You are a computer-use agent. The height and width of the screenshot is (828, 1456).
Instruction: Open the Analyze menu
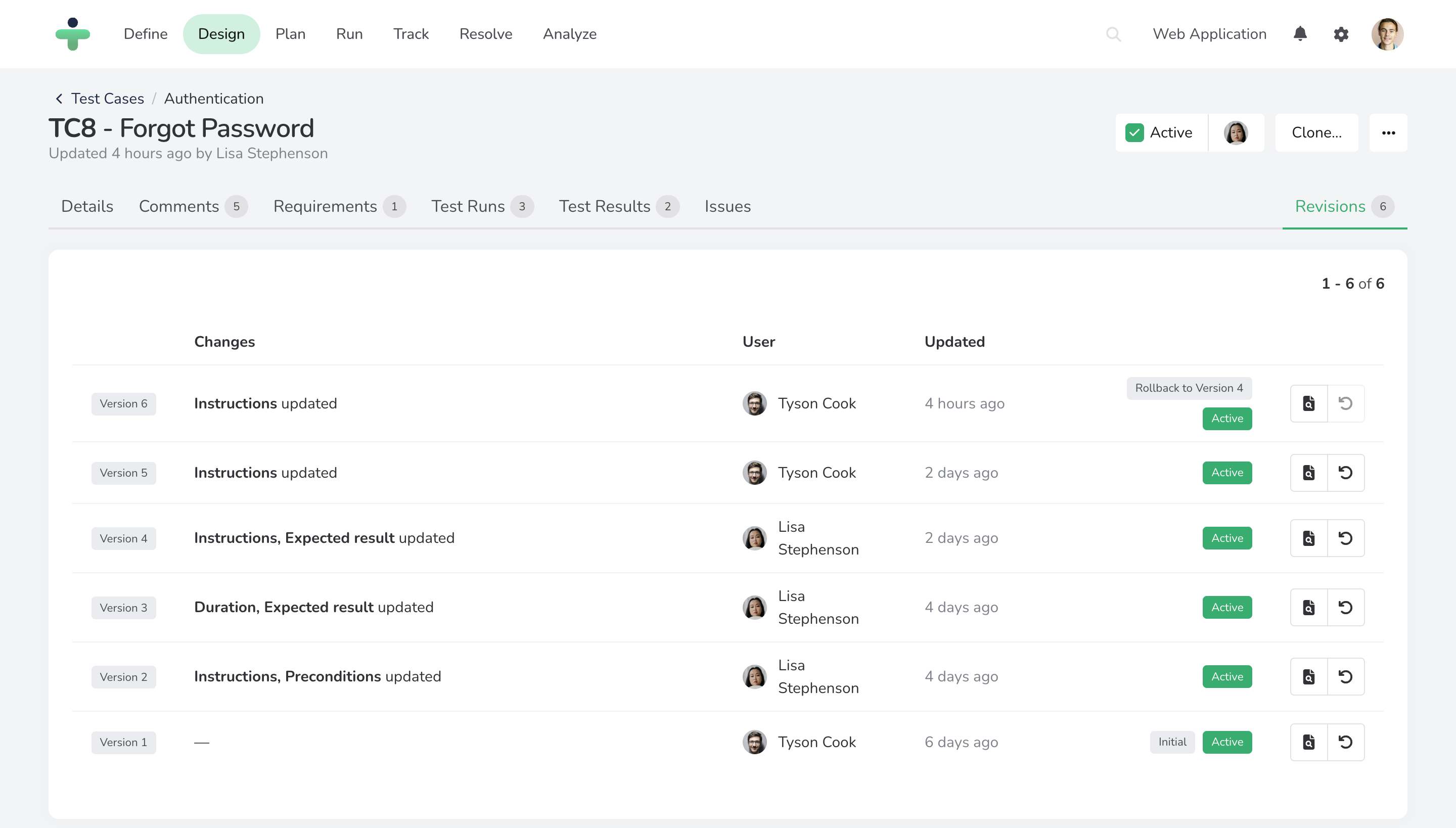coord(569,34)
